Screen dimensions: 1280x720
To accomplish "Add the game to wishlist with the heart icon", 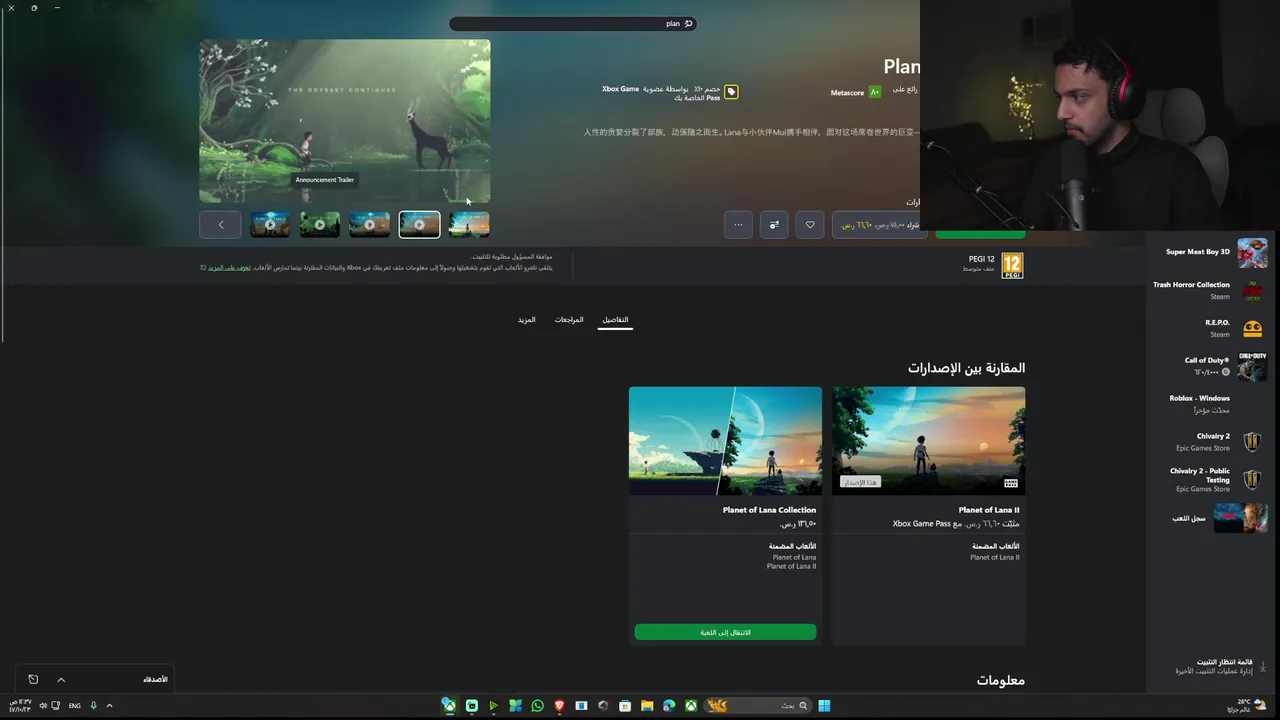I will pos(810,224).
